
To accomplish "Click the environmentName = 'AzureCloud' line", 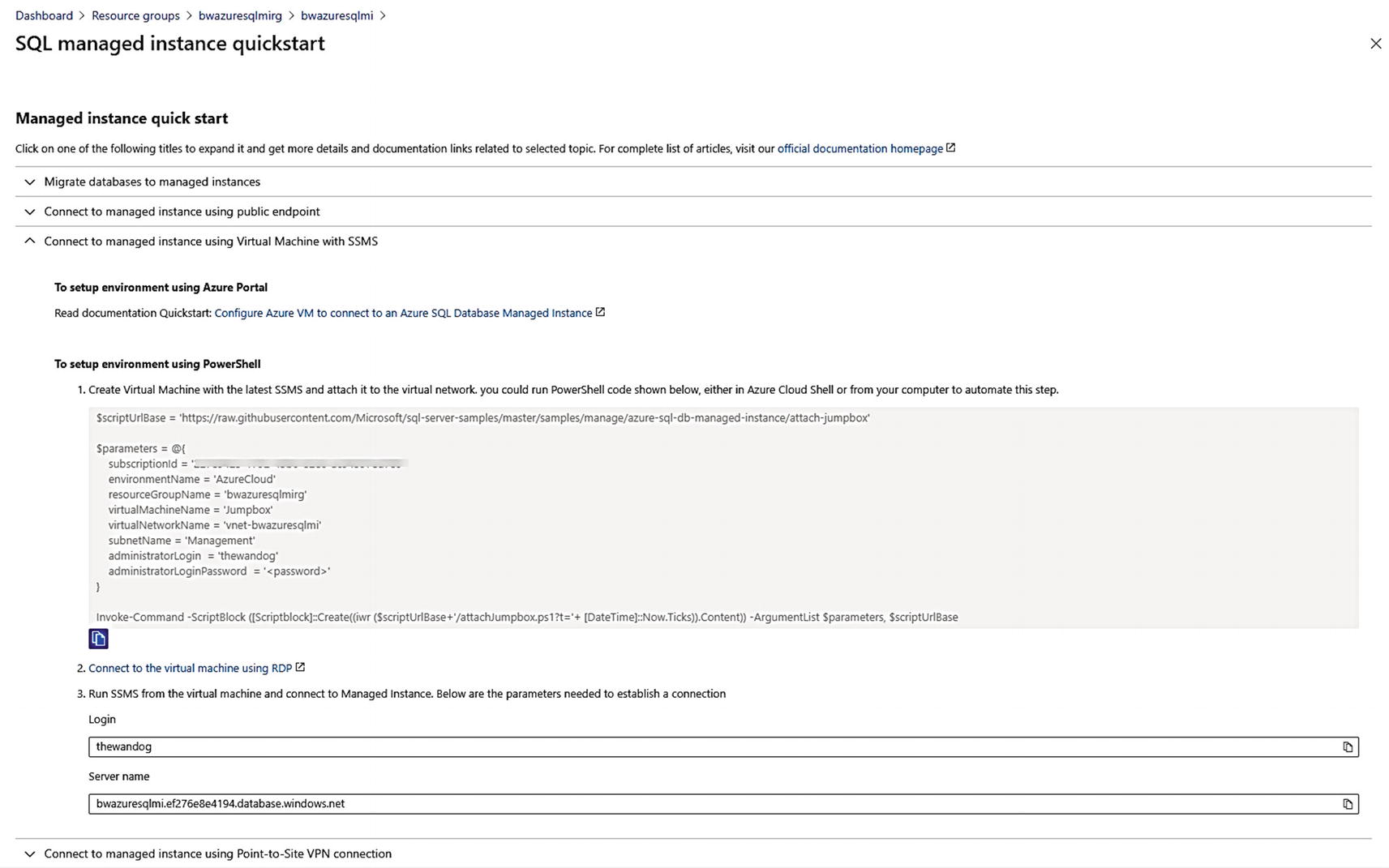I will point(192,479).
